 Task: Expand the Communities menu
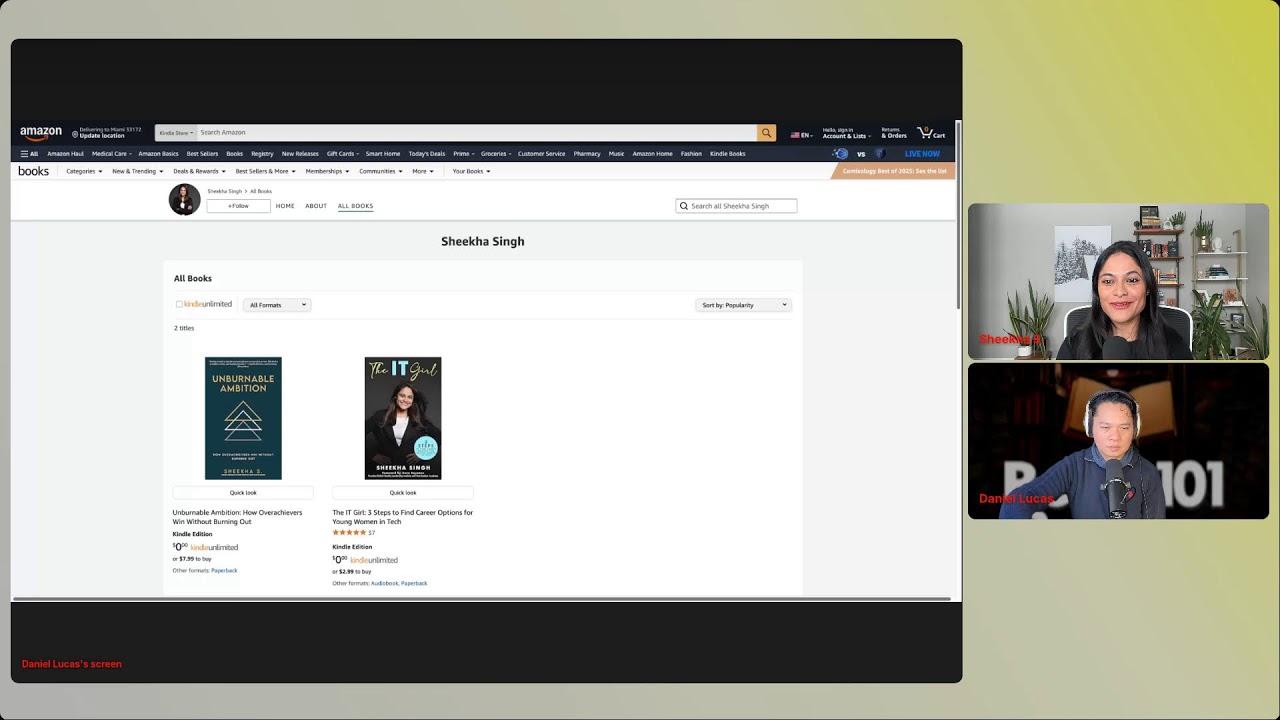[x=381, y=171]
